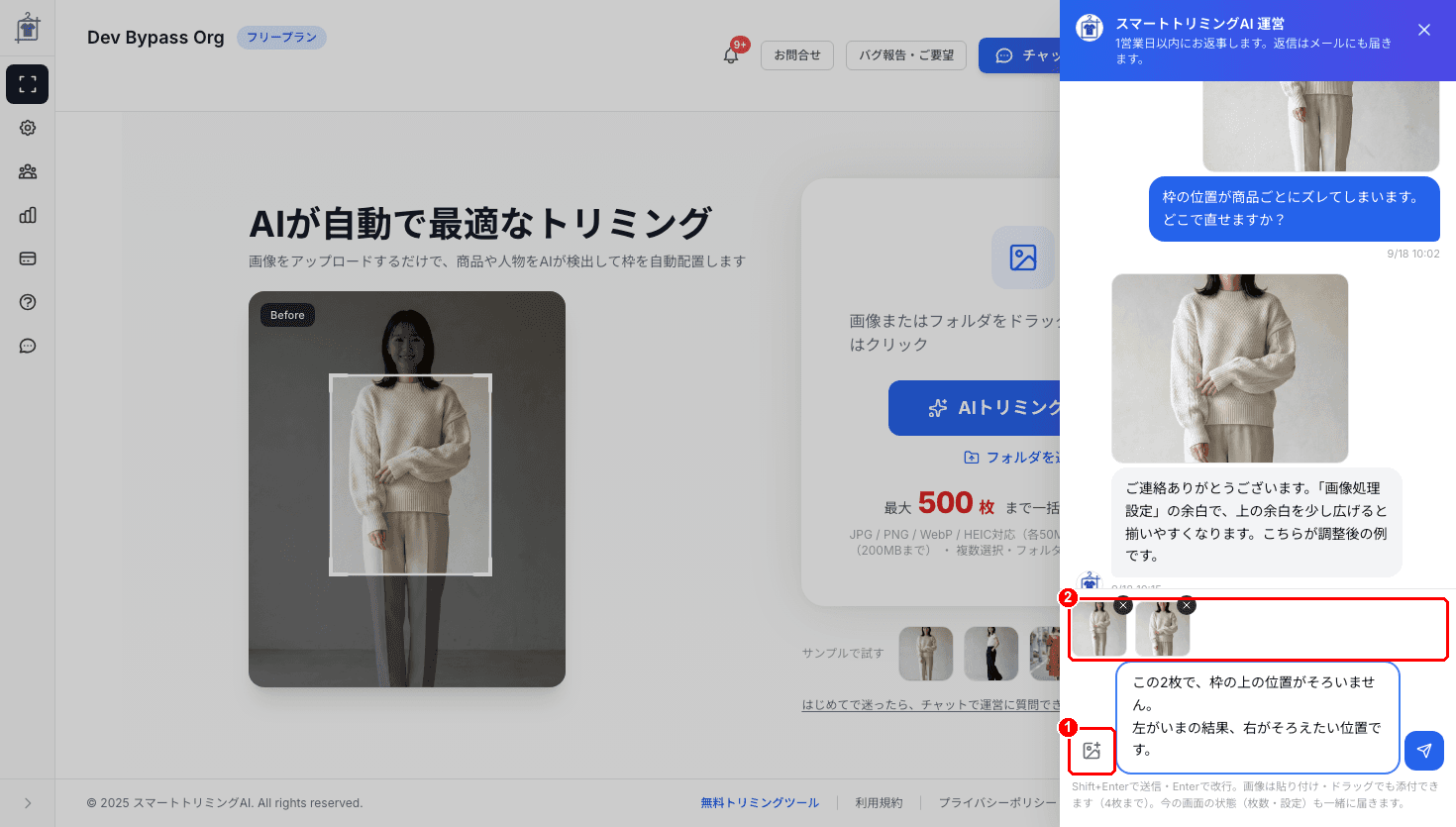This screenshot has width=1456, height=827.
Task: Expand the sidebar with the bottom chevron
Action: 28,803
